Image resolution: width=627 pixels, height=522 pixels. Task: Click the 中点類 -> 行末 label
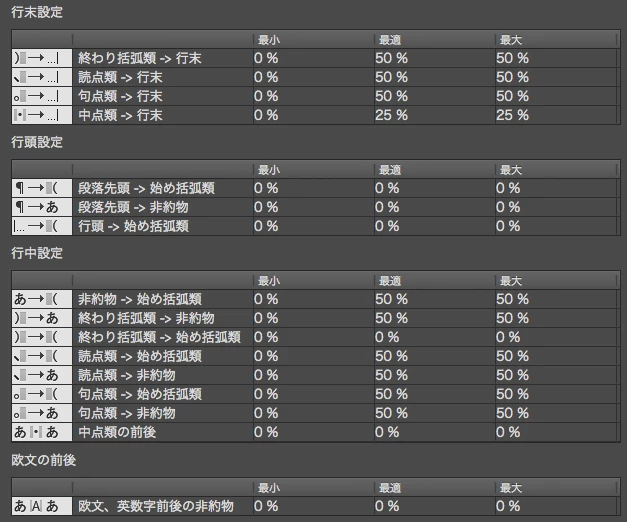[120, 115]
